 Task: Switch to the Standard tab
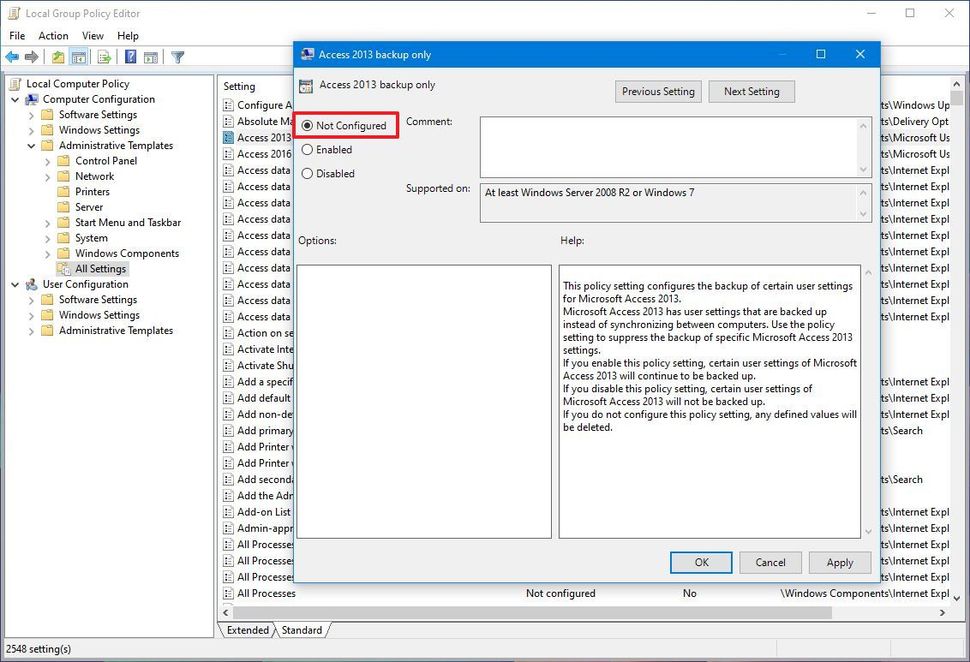coord(303,630)
